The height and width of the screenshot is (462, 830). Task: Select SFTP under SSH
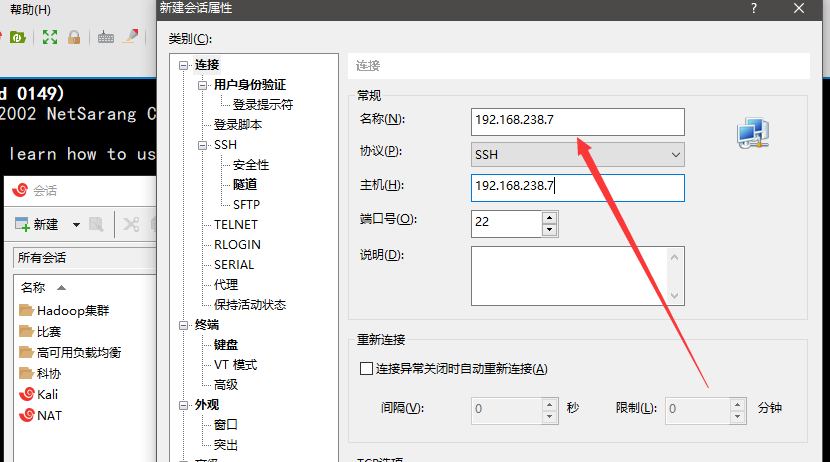(x=246, y=205)
